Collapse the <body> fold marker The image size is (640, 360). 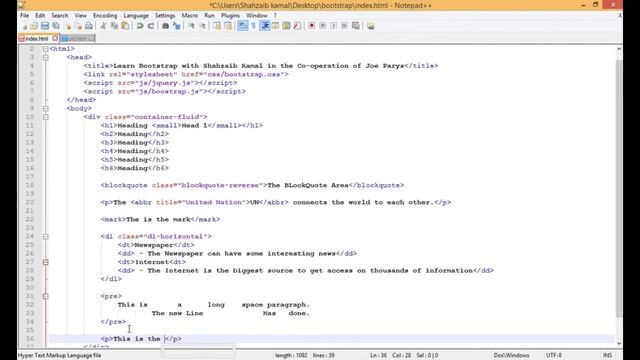[46, 109]
